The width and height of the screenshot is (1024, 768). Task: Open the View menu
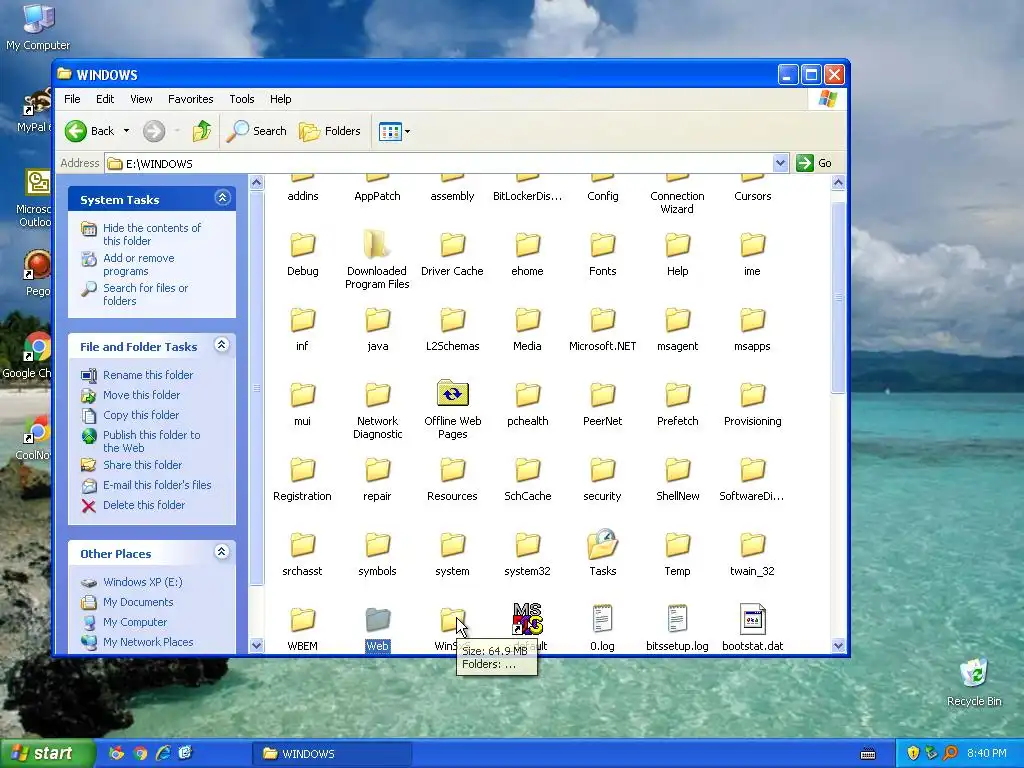pos(141,99)
